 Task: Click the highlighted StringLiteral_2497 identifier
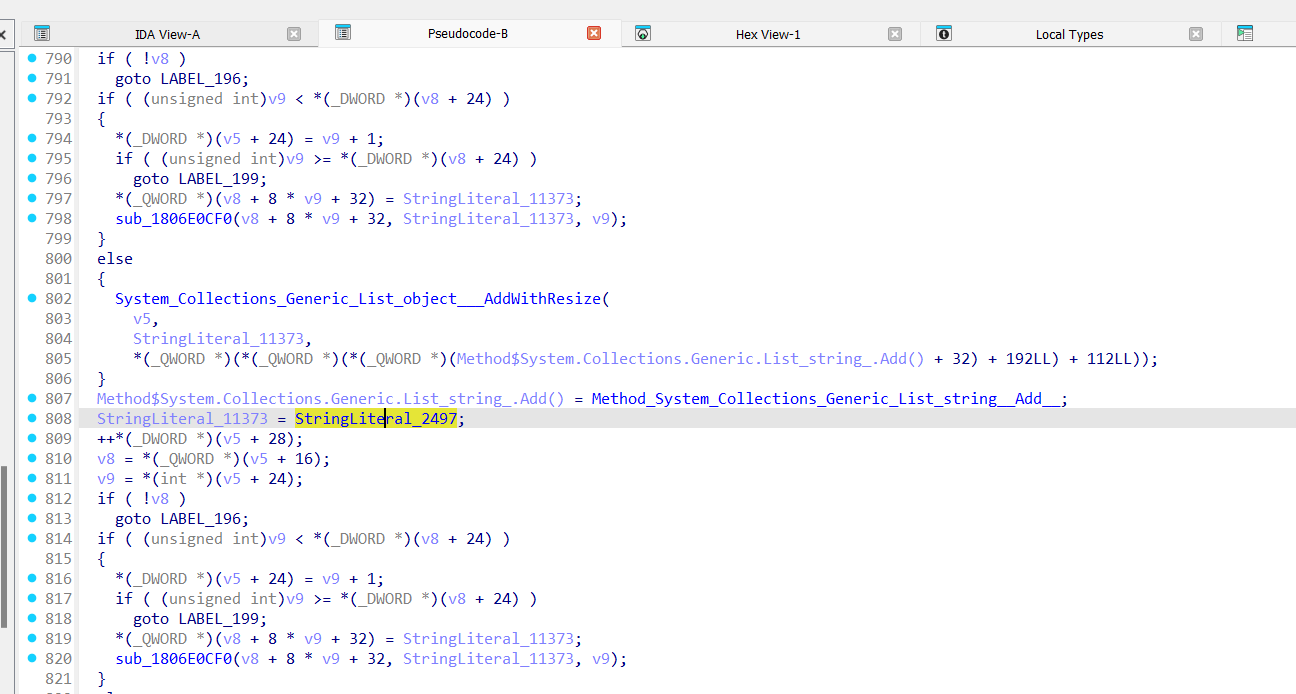[376, 419]
